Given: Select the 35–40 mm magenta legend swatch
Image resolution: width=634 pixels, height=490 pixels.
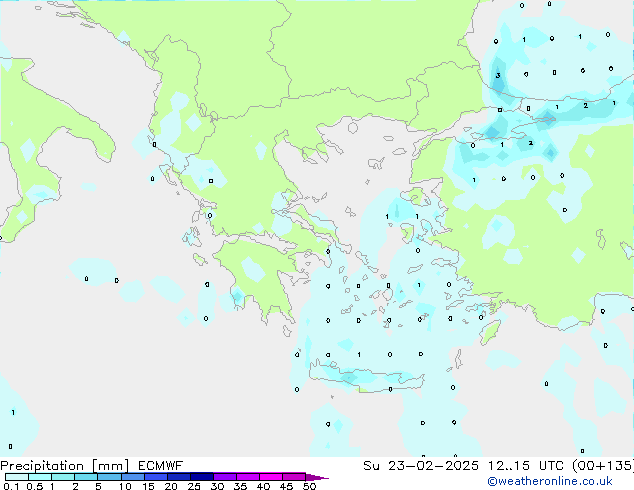Looking at the screenshot, I should click(247, 477).
